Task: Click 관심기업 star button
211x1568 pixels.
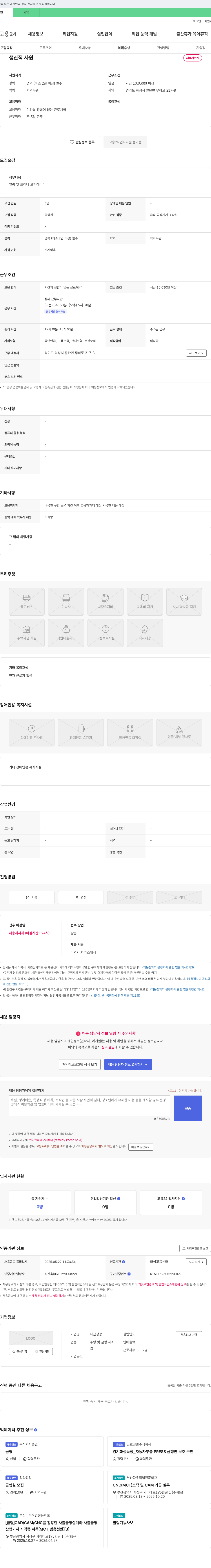Action: coord(20,1351)
